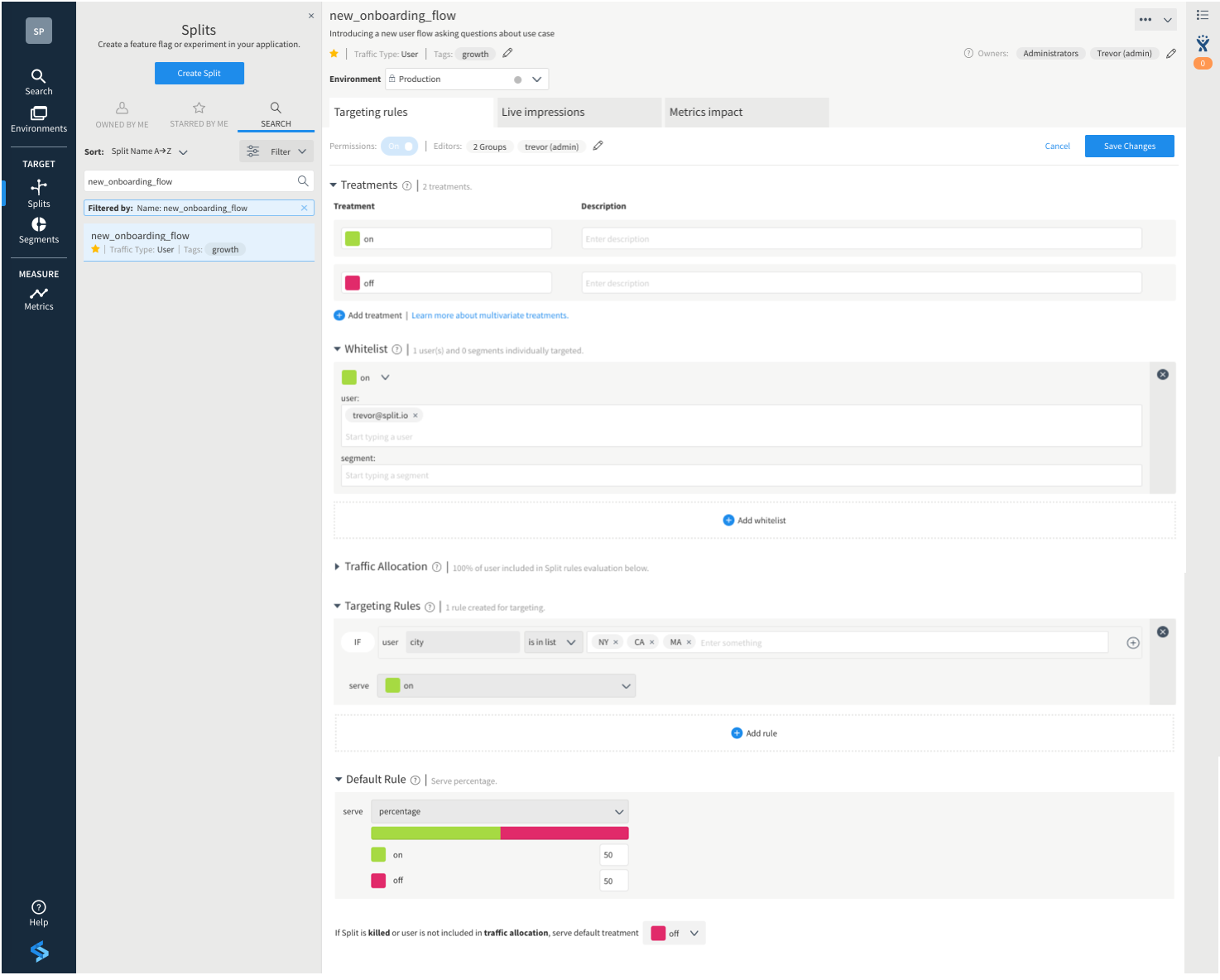The height and width of the screenshot is (980, 1220).
Task: Open Environments in the sidebar
Action: click(x=38, y=119)
